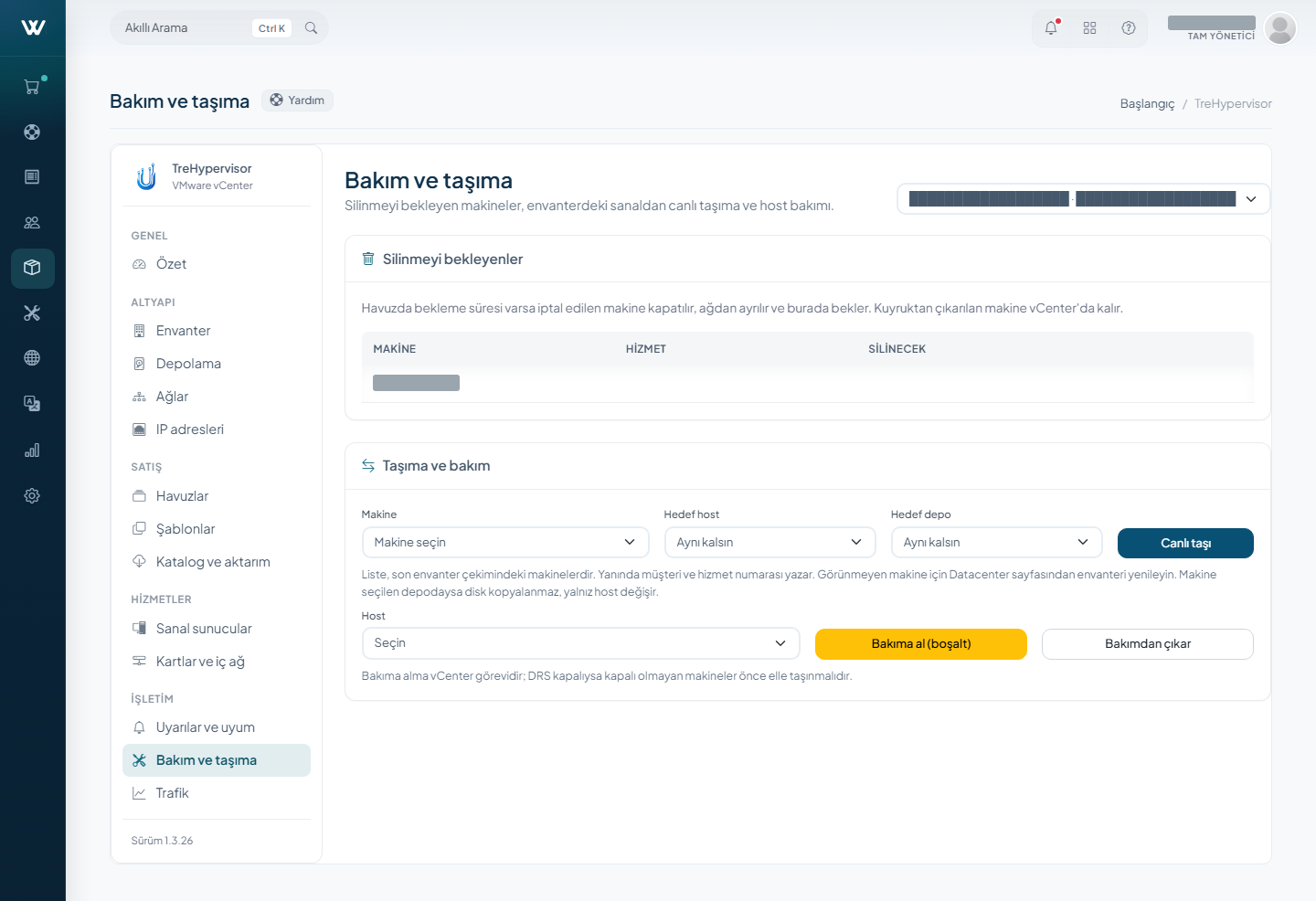Open Katalog ve aktarım menu item
The image size is (1316, 901).
point(217,562)
